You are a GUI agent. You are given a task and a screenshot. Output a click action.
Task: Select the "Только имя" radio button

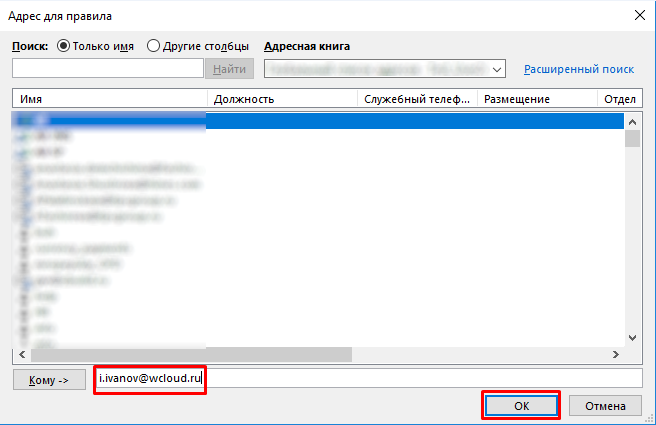pos(66,46)
